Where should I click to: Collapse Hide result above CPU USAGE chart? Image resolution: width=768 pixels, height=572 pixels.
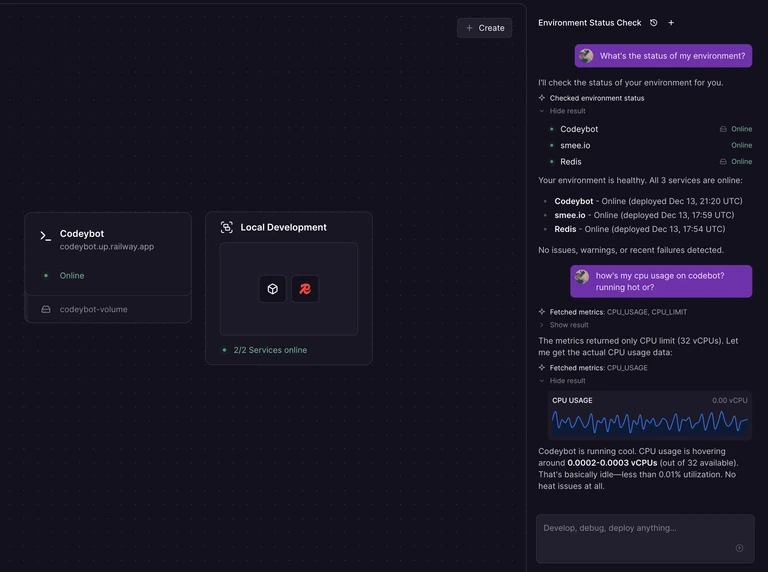(x=562, y=381)
